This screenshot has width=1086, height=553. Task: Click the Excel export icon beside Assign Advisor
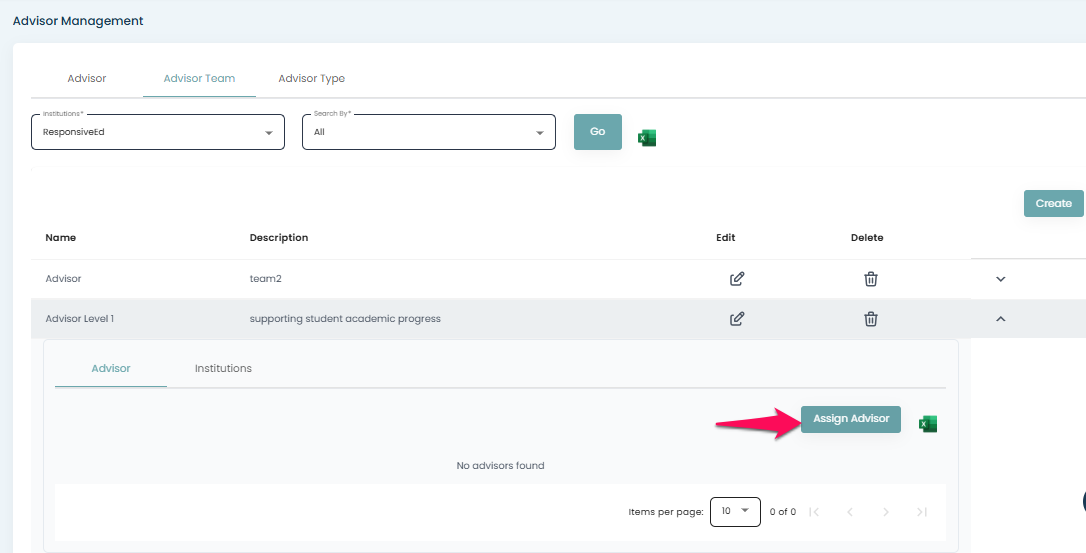(x=928, y=424)
